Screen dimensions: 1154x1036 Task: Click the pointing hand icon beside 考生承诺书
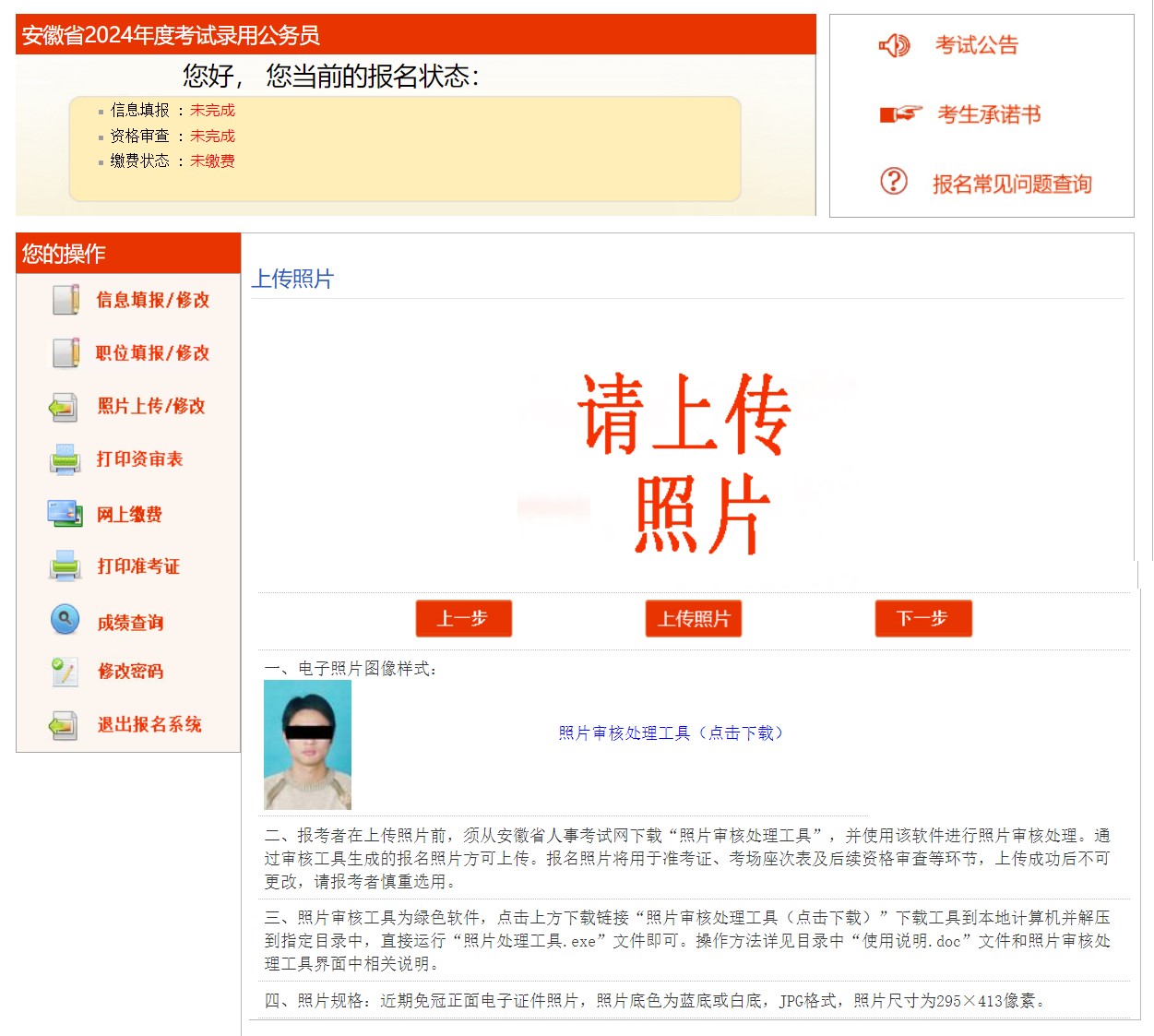(900, 114)
